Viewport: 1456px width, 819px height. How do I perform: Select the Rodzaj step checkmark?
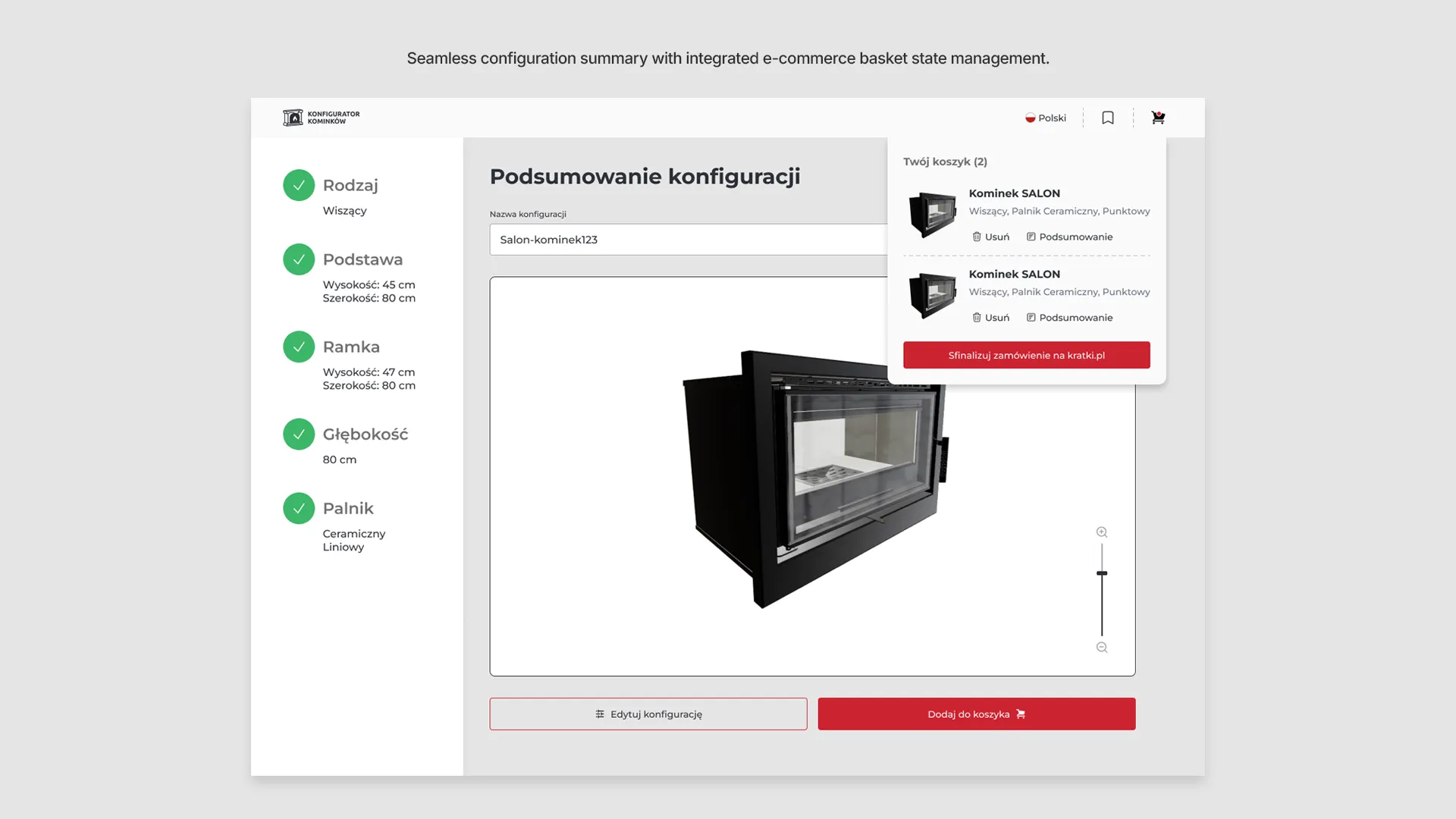tap(299, 185)
